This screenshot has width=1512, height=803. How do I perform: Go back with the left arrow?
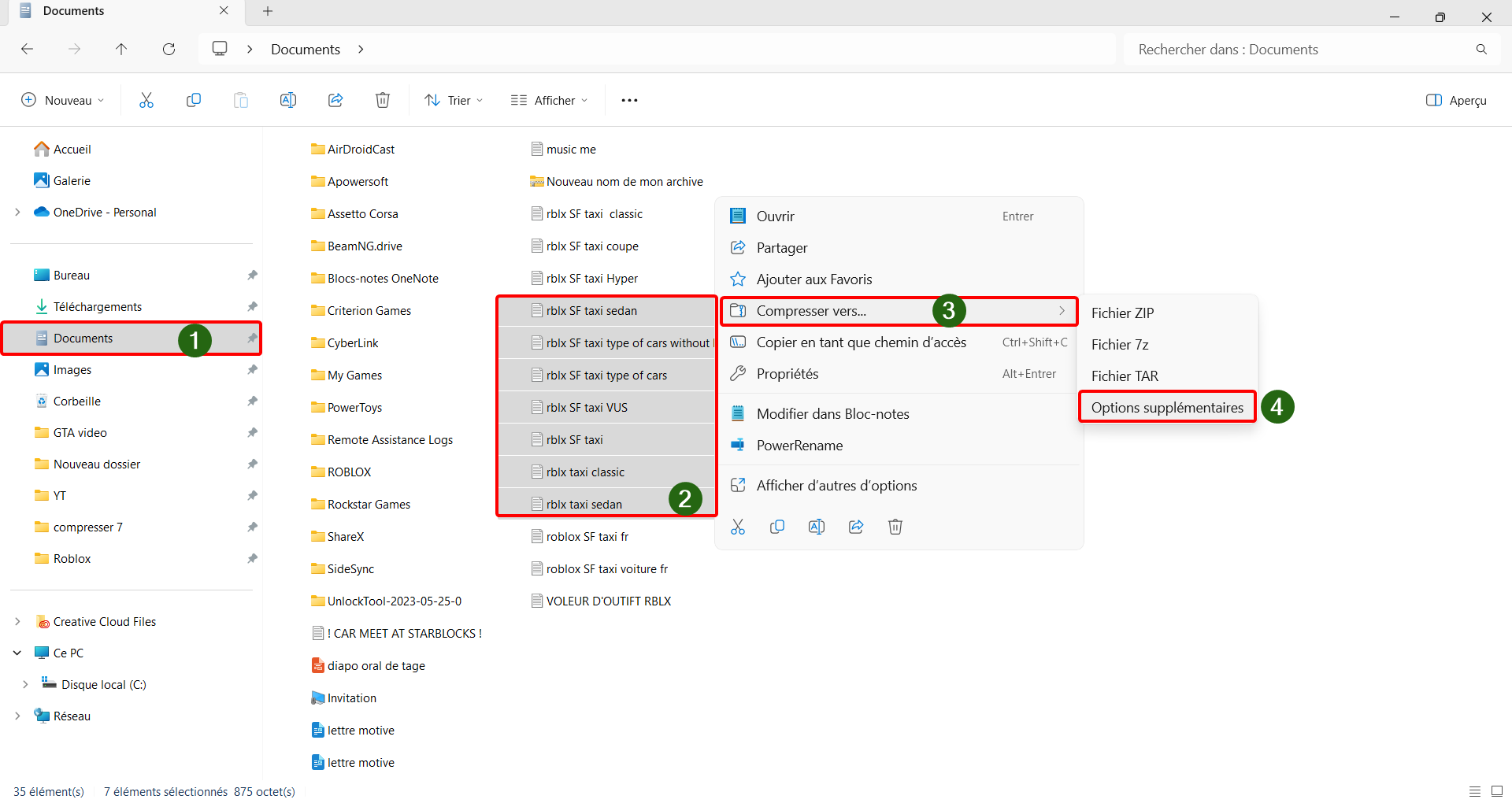pos(28,49)
